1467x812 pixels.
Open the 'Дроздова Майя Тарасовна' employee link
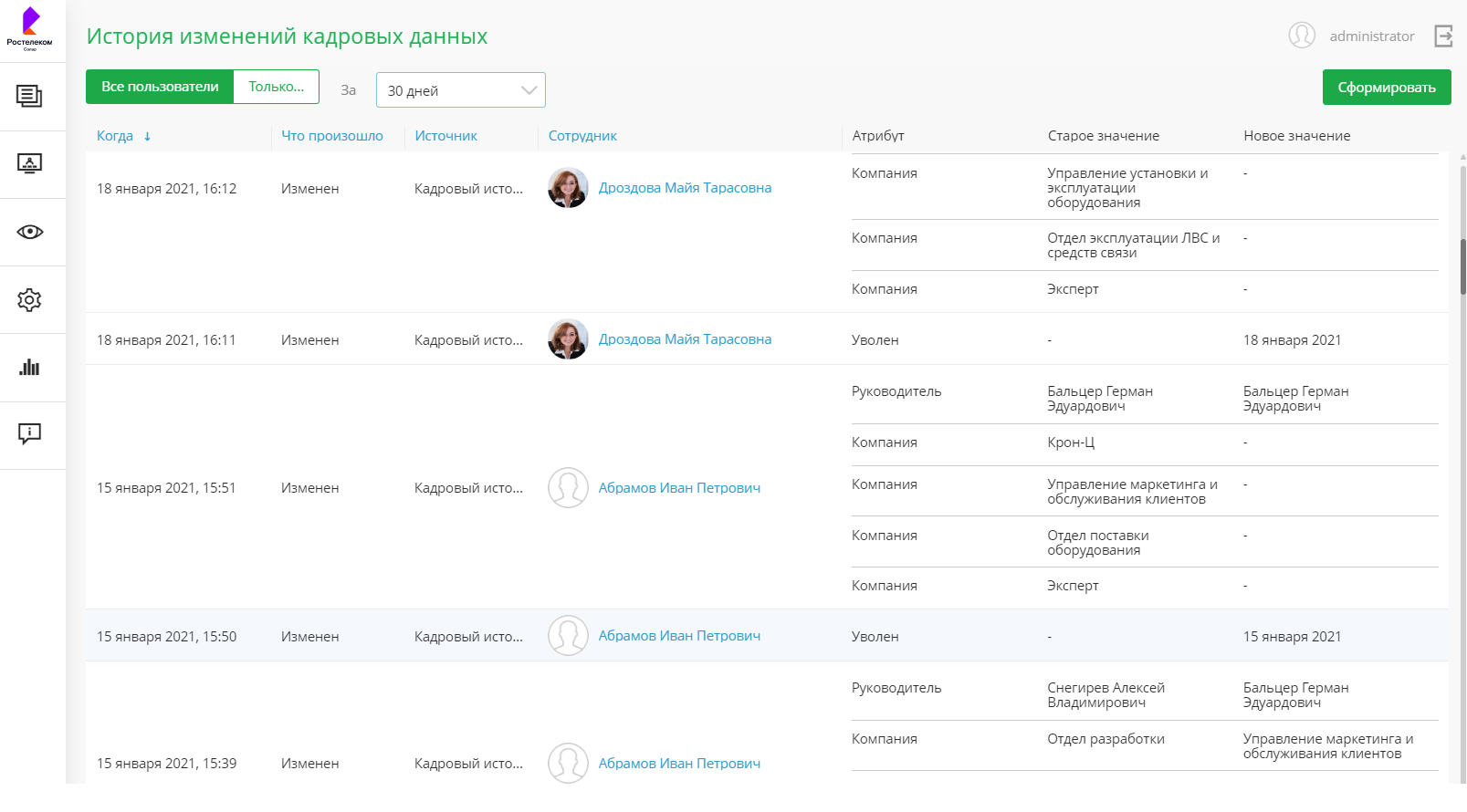coord(685,188)
